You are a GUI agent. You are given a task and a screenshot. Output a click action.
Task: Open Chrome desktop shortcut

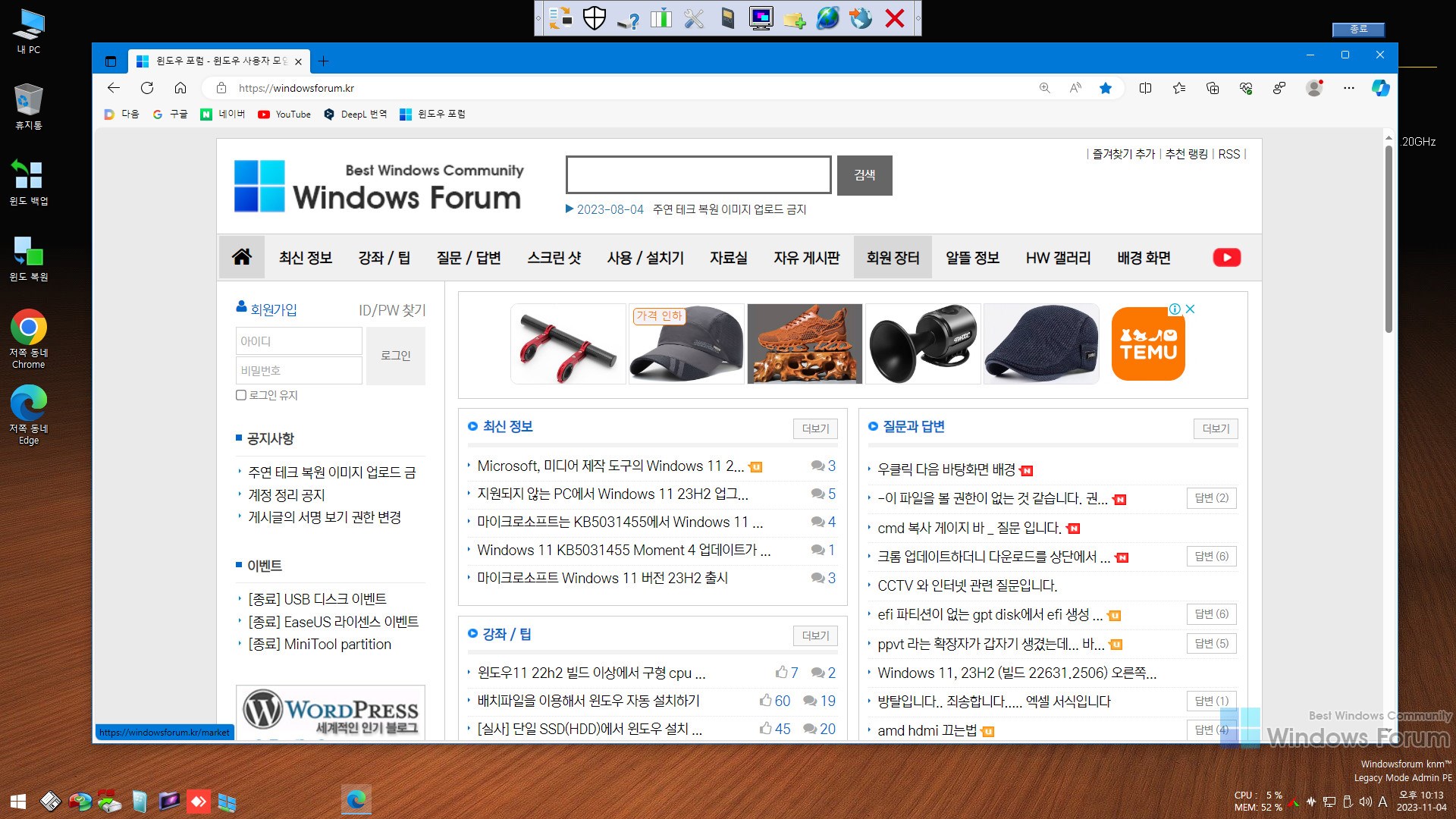(x=29, y=338)
